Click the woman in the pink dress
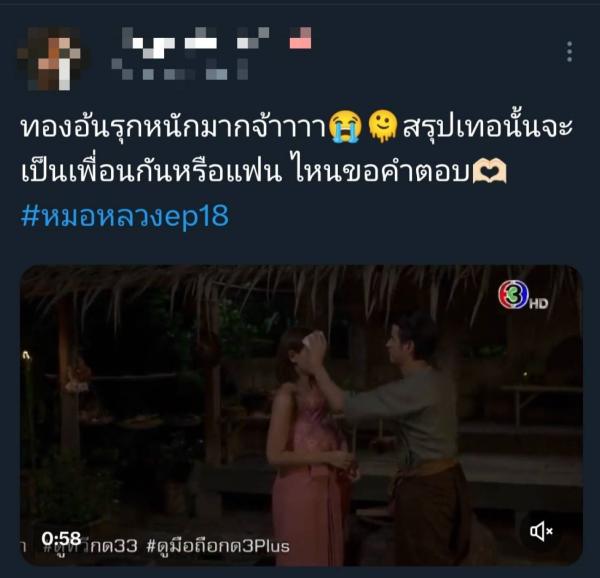This screenshot has width=600, height=578. (310, 446)
